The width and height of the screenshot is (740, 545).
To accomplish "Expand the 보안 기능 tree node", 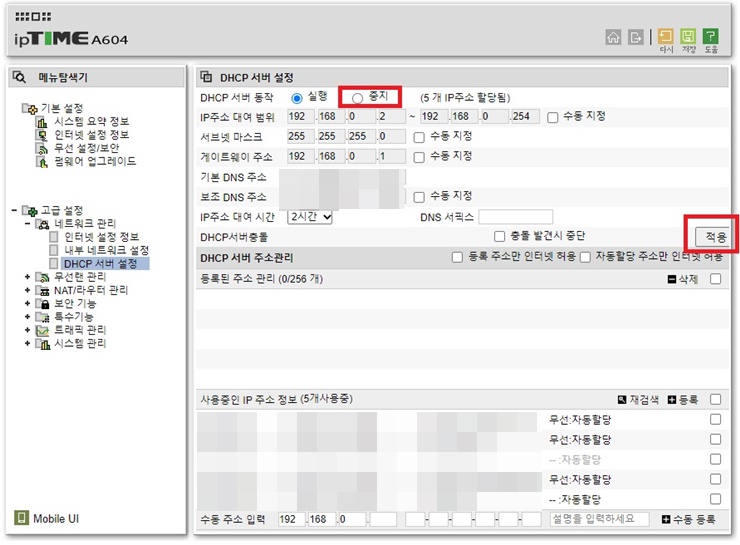I will pos(27,303).
